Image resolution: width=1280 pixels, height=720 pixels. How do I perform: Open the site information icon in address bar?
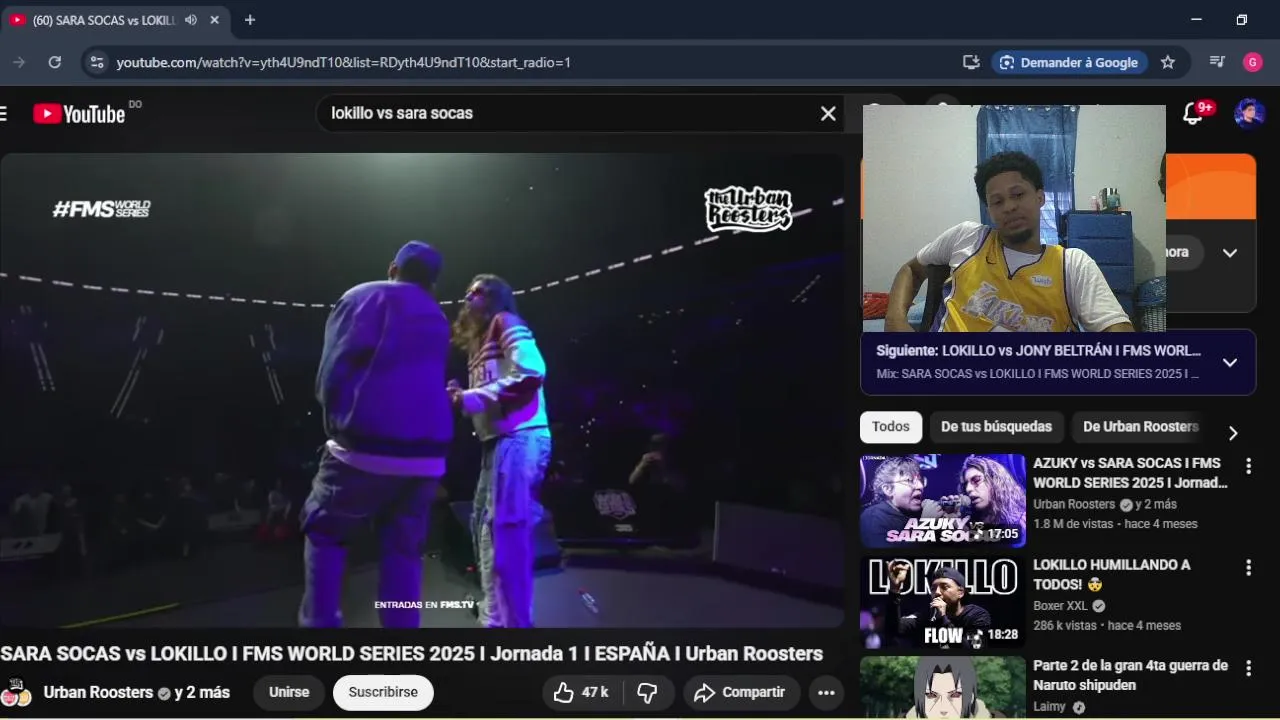tap(96, 62)
